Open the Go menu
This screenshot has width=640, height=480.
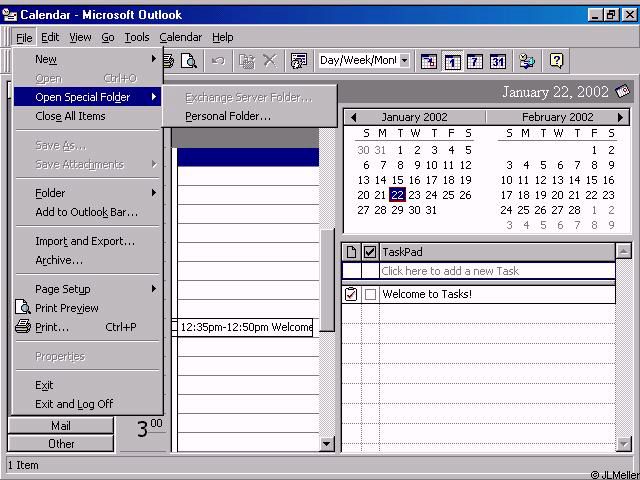pyautogui.click(x=108, y=38)
